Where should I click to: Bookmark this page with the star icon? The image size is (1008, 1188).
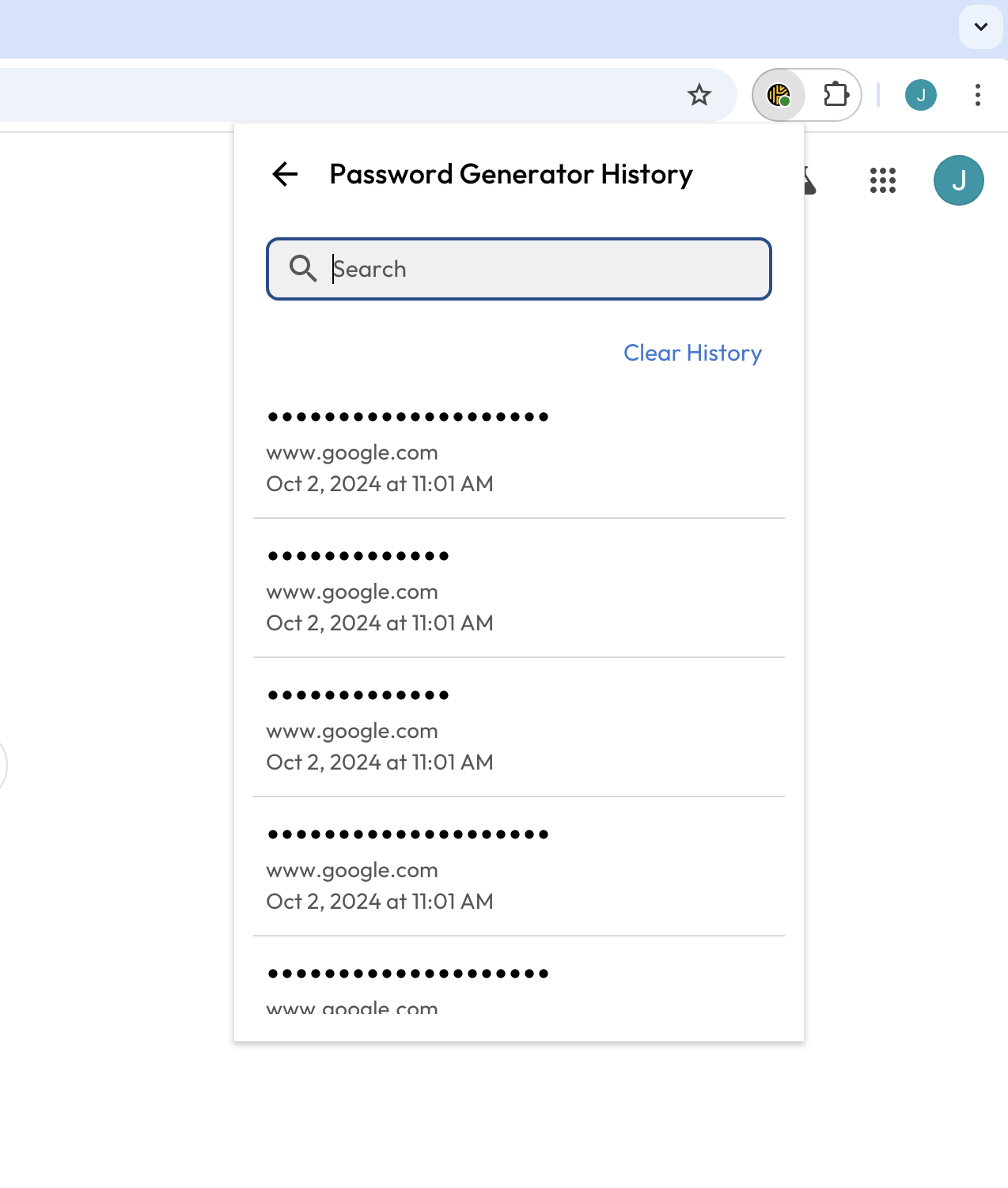(x=699, y=96)
